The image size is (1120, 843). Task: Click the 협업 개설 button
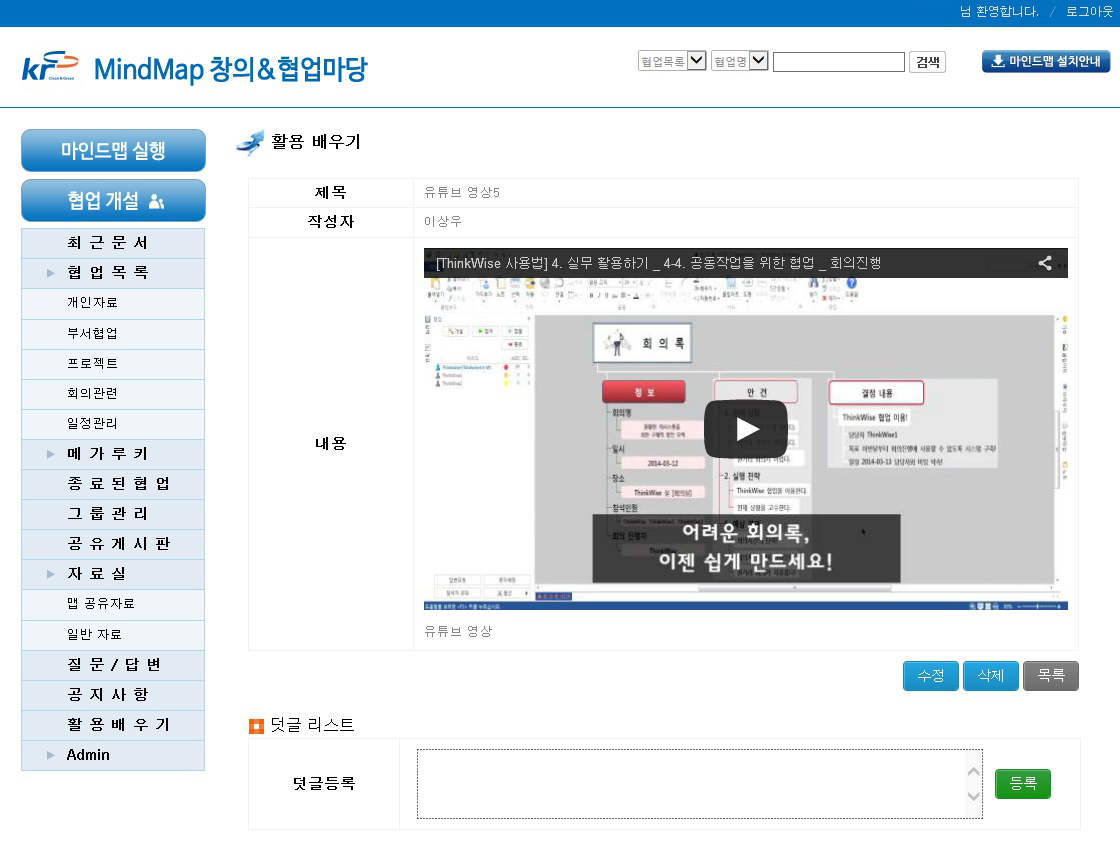coord(114,200)
